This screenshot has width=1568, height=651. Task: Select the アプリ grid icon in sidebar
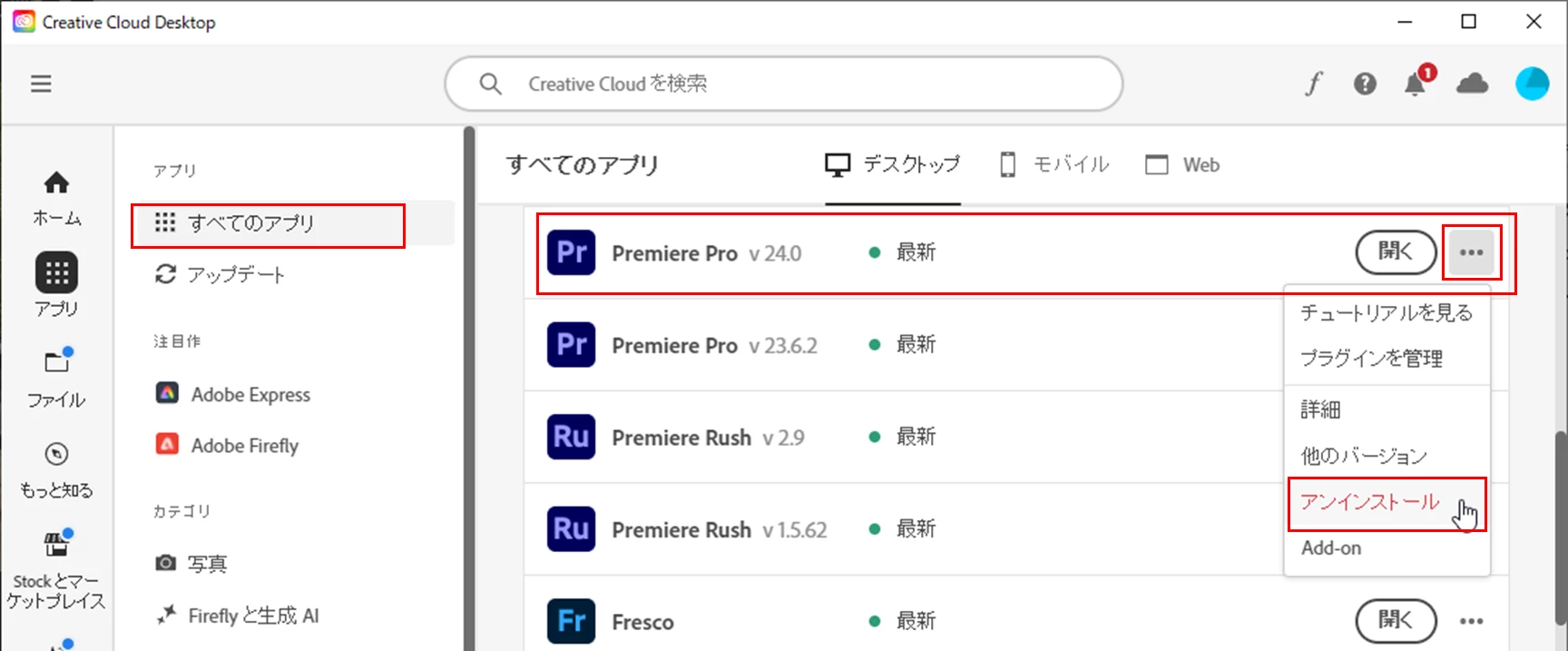[56, 272]
